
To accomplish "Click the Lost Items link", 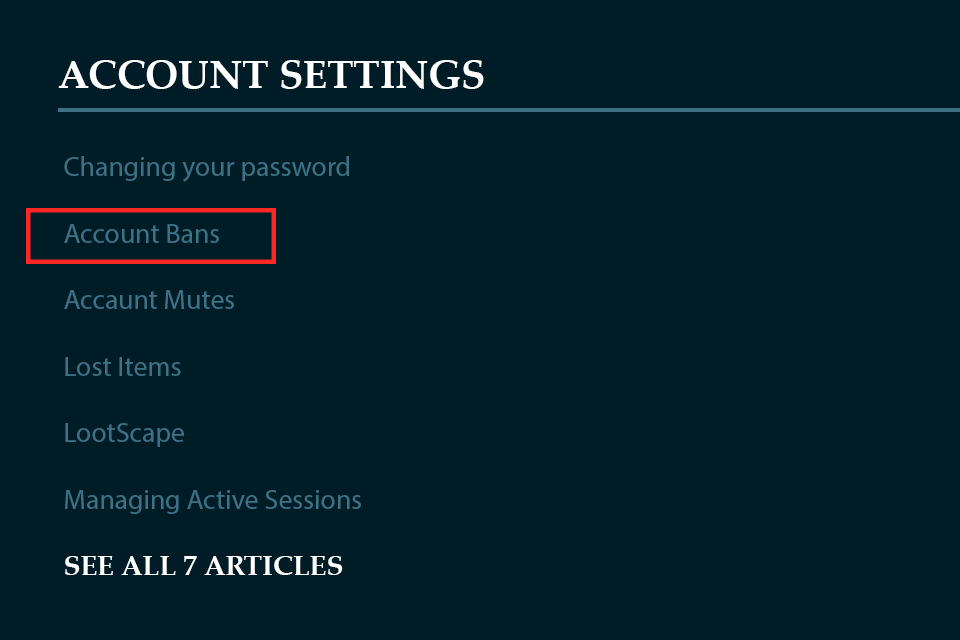I will point(122,367).
